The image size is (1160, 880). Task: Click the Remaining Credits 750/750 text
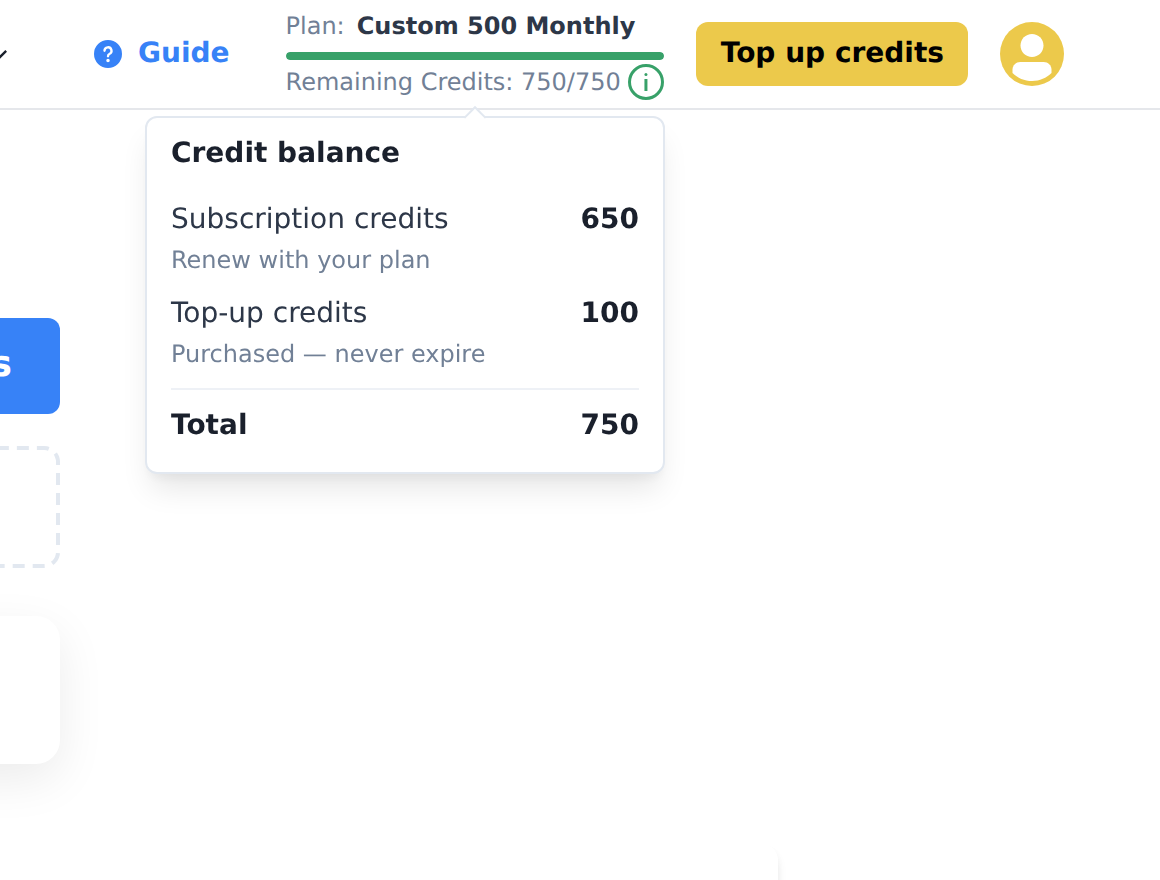point(453,81)
